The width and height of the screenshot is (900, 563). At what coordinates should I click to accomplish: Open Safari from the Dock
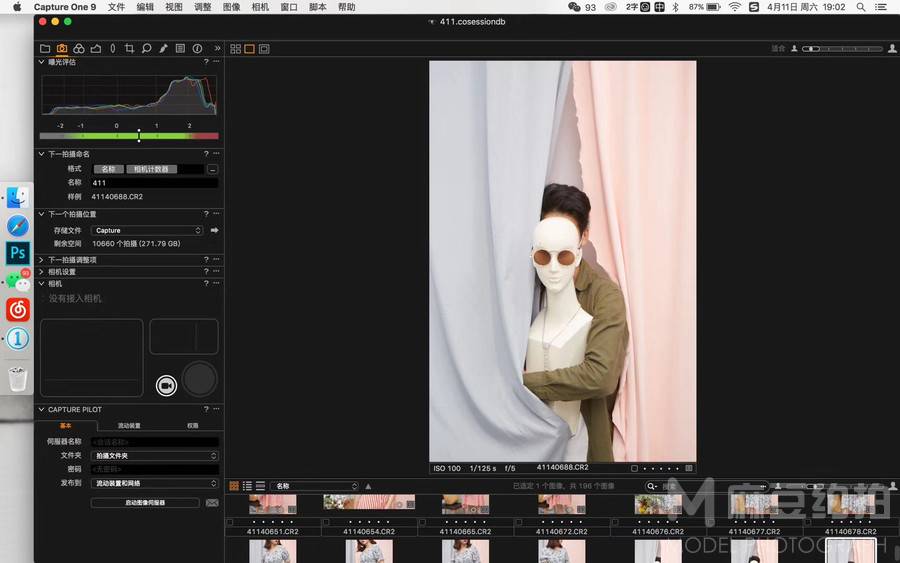(18, 226)
